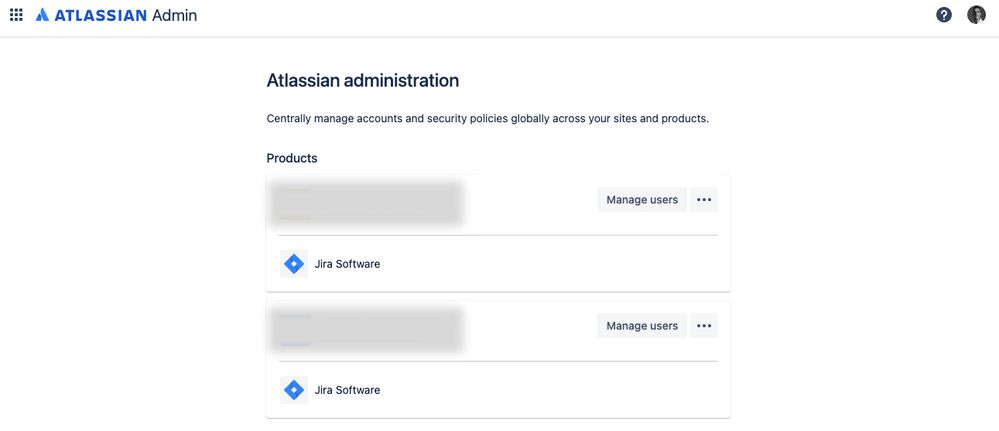The image size is (999, 431).
Task: Click the Jira Software icon in second card
Action: point(294,390)
